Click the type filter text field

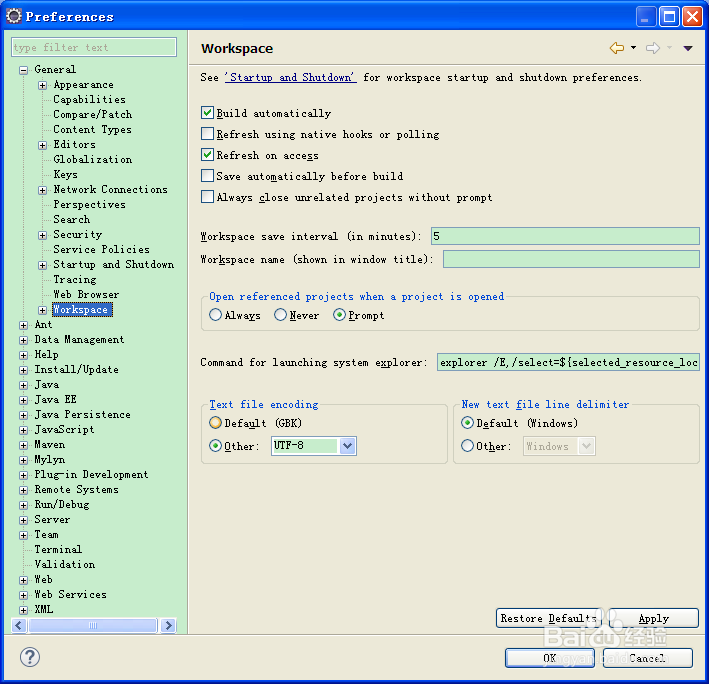tap(94, 47)
